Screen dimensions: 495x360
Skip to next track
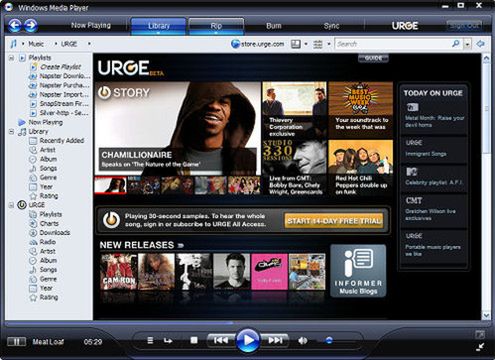click(275, 340)
